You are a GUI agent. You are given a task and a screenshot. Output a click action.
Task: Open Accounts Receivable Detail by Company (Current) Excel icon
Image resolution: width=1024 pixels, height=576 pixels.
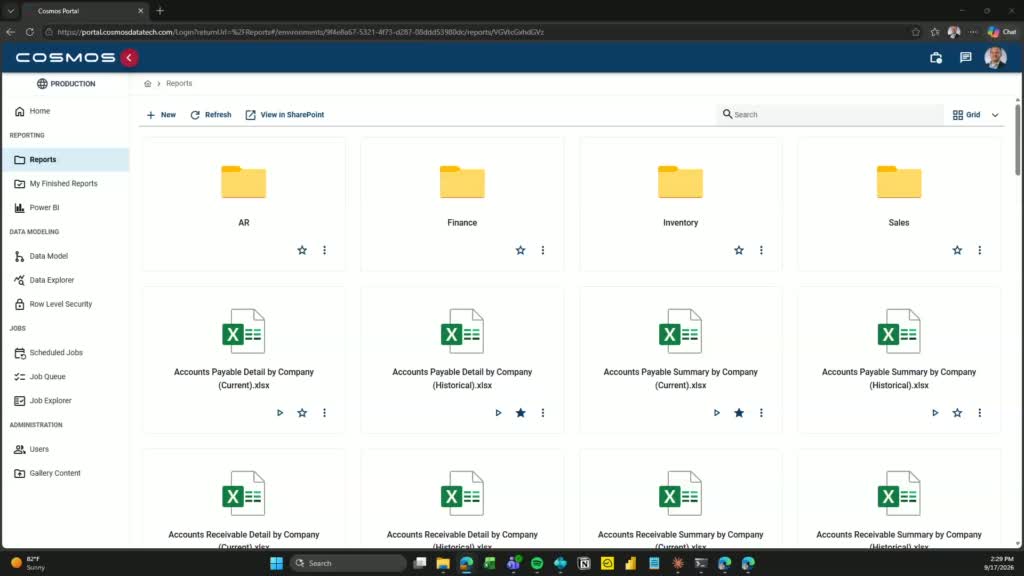pos(244,494)
